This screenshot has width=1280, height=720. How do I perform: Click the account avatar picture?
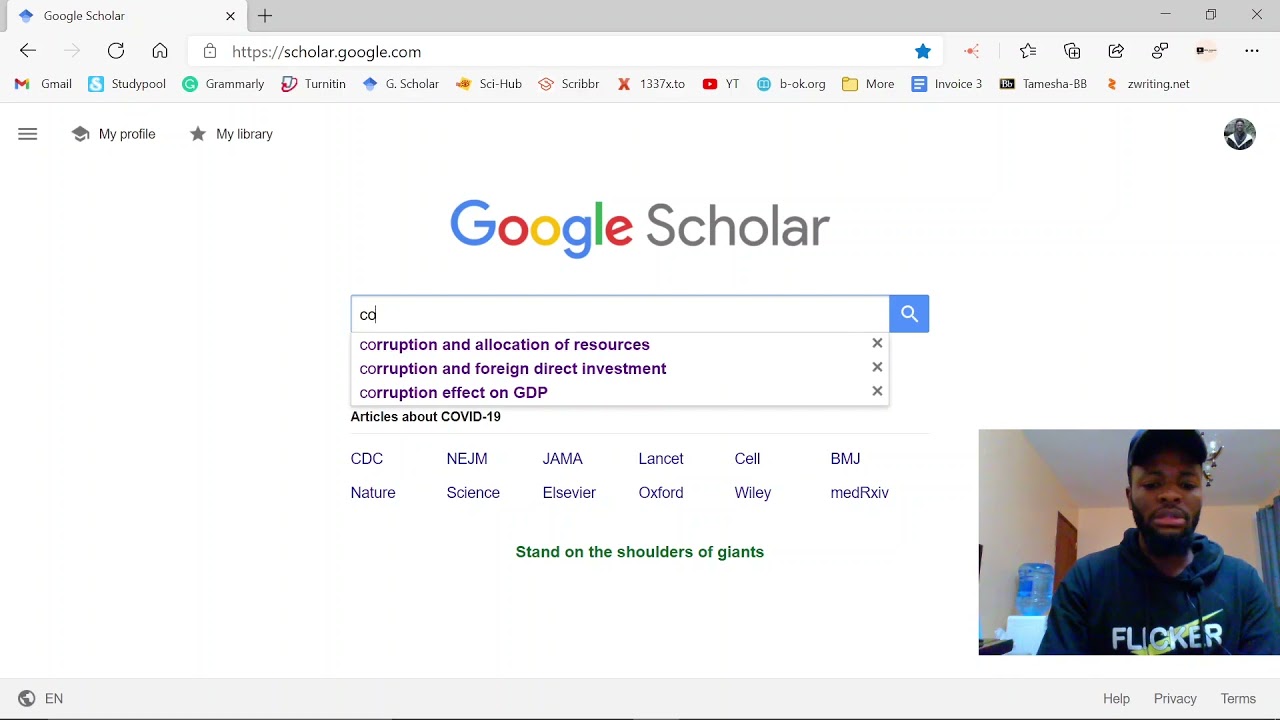coord(1240,134)
